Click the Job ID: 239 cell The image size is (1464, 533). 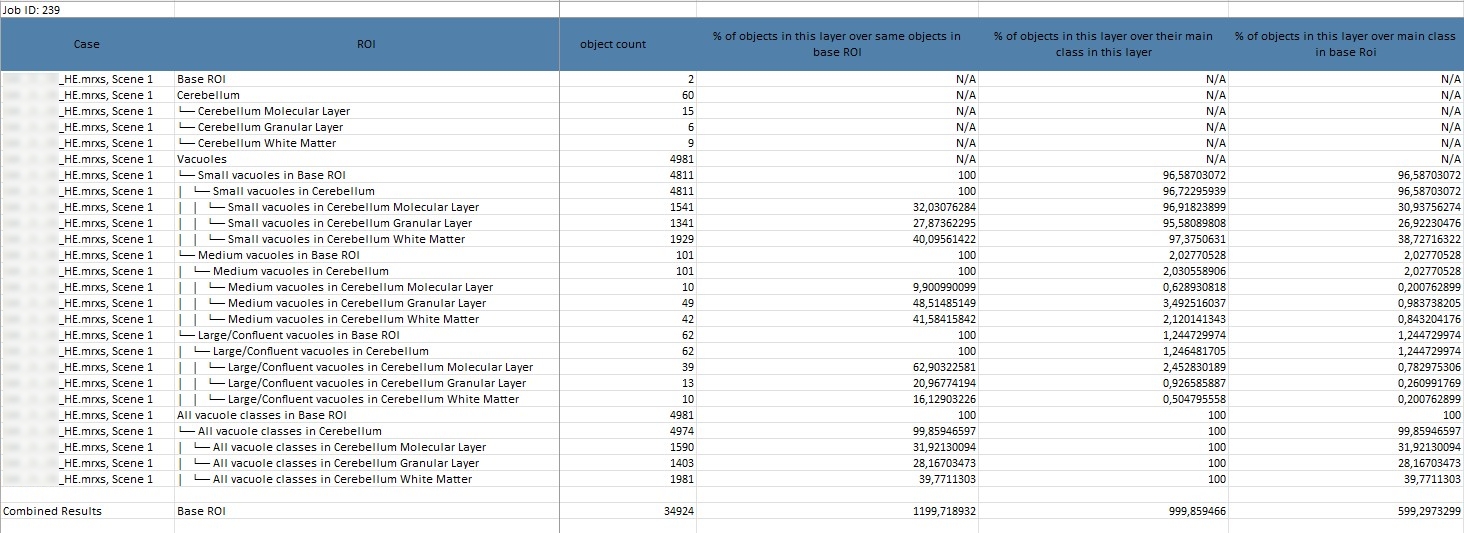coord(30,9)
